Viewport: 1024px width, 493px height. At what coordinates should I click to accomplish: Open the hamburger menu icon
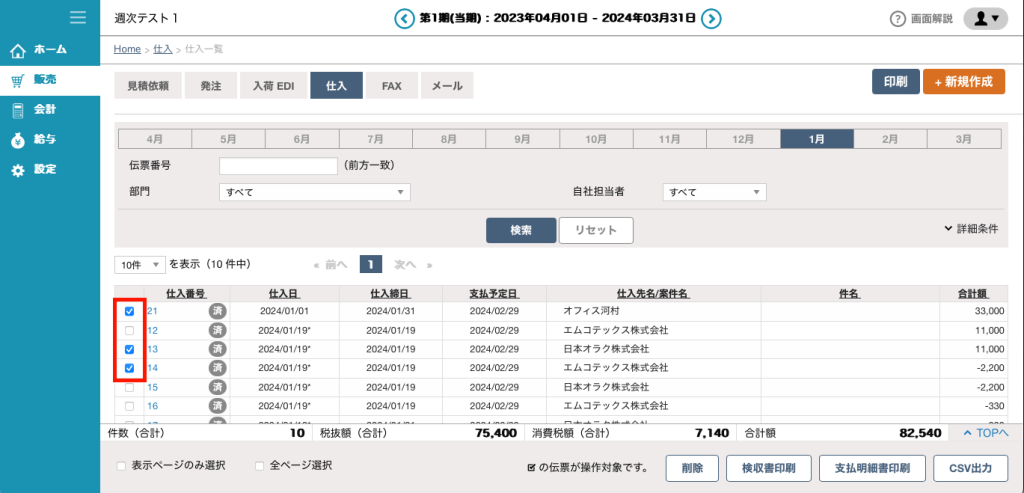(78, 18)
